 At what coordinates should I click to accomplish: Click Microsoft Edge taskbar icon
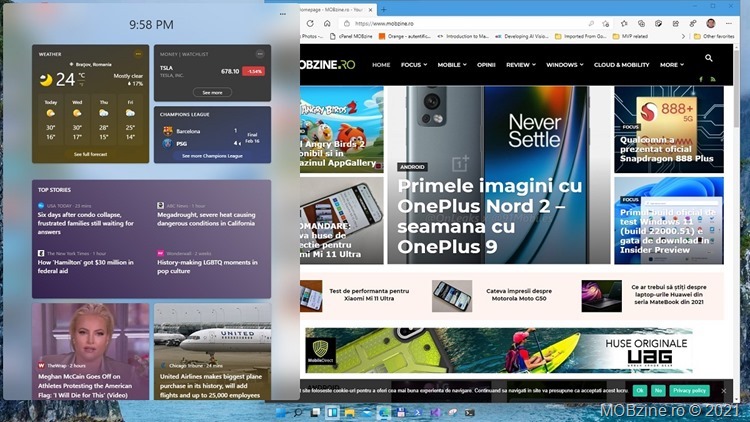(x=384, y=412)
